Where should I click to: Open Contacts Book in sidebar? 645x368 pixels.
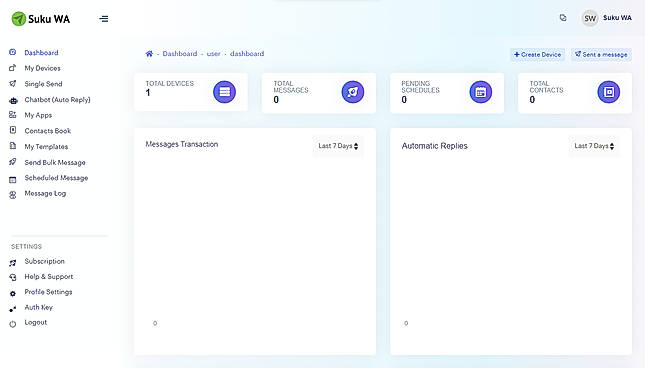pos(48,131)
